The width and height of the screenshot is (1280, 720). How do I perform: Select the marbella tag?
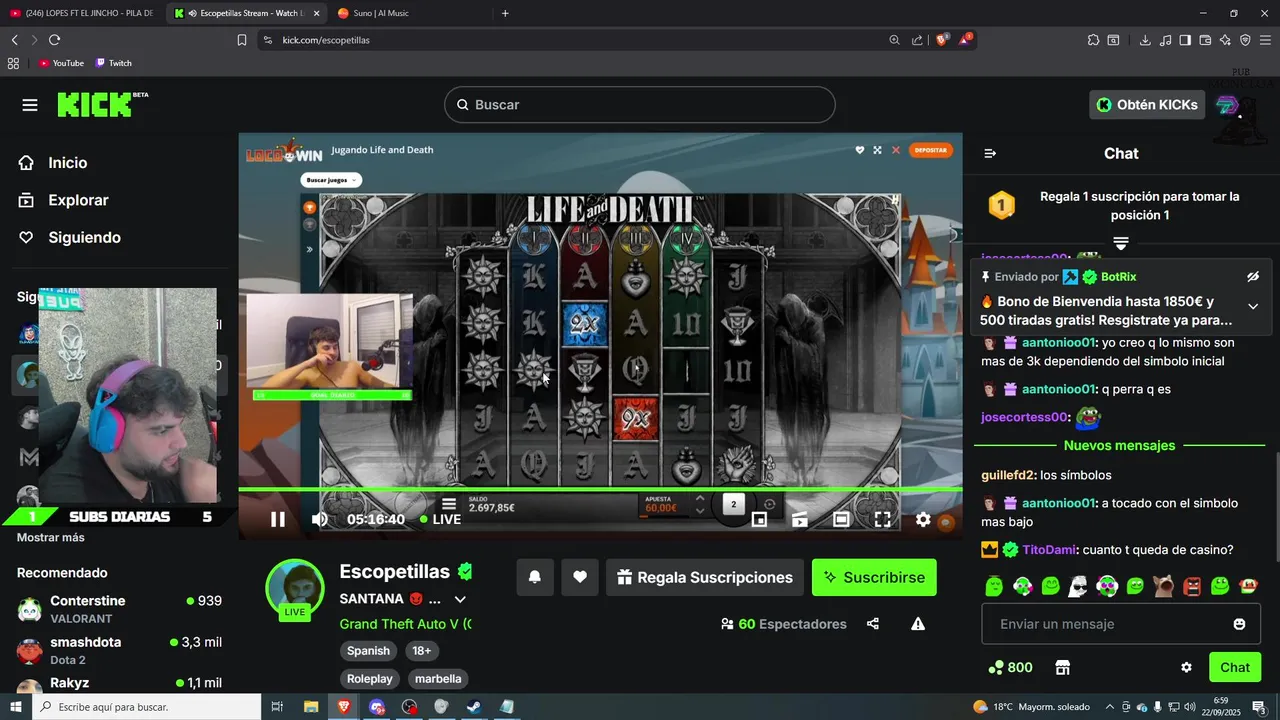point(438,678)
